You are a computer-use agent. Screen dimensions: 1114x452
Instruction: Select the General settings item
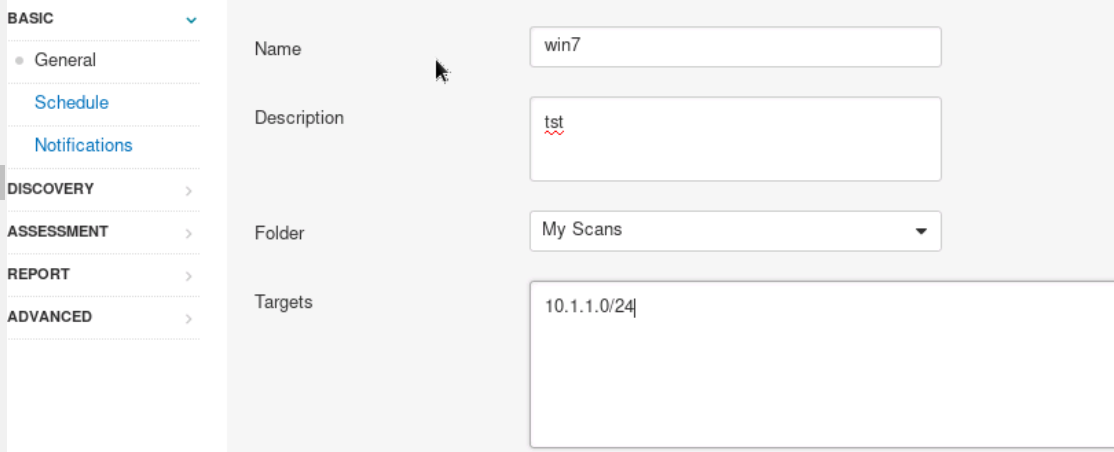click(x=65, y=60)
